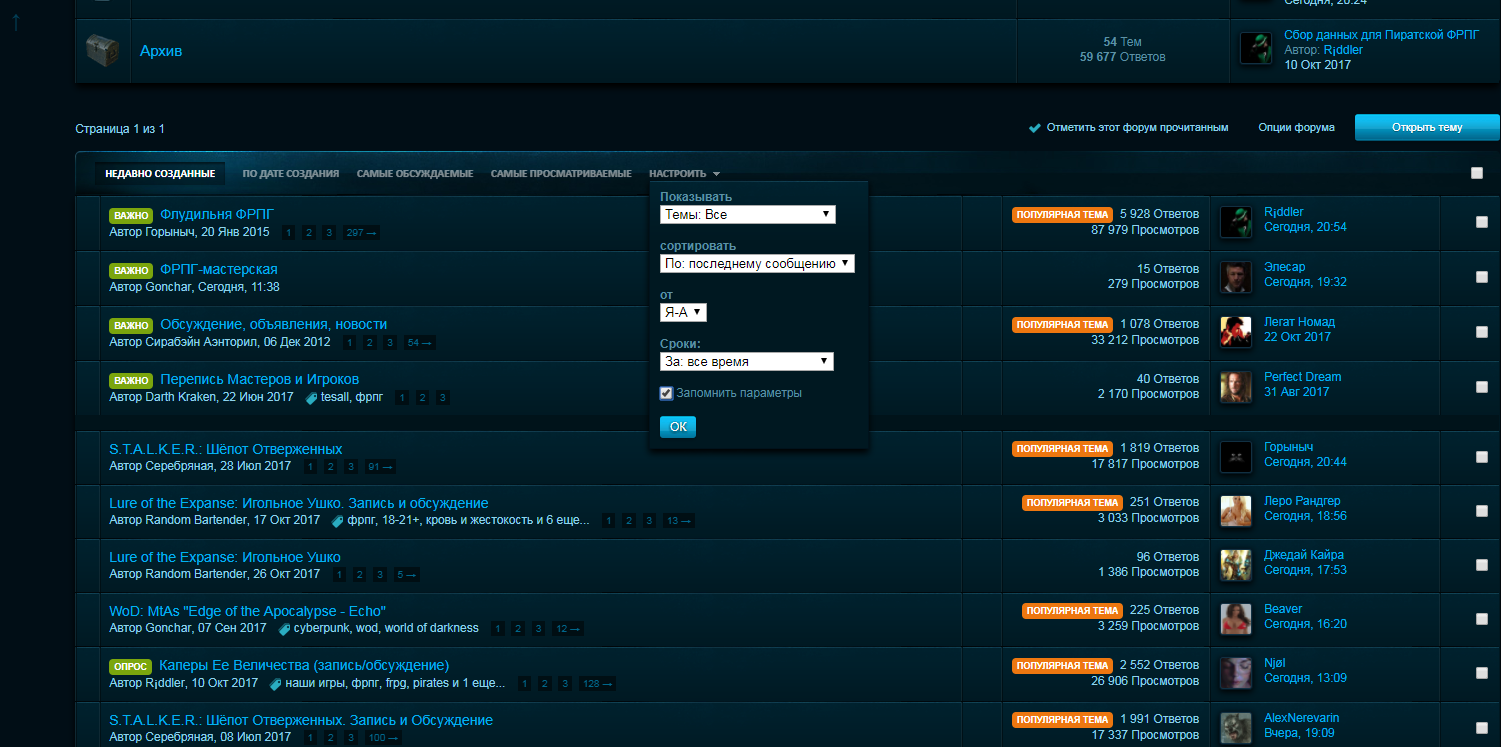Click the checkmark icon by Отметить этот форум прочитанным
The image size is (1501, 747).
(1035, 128)
